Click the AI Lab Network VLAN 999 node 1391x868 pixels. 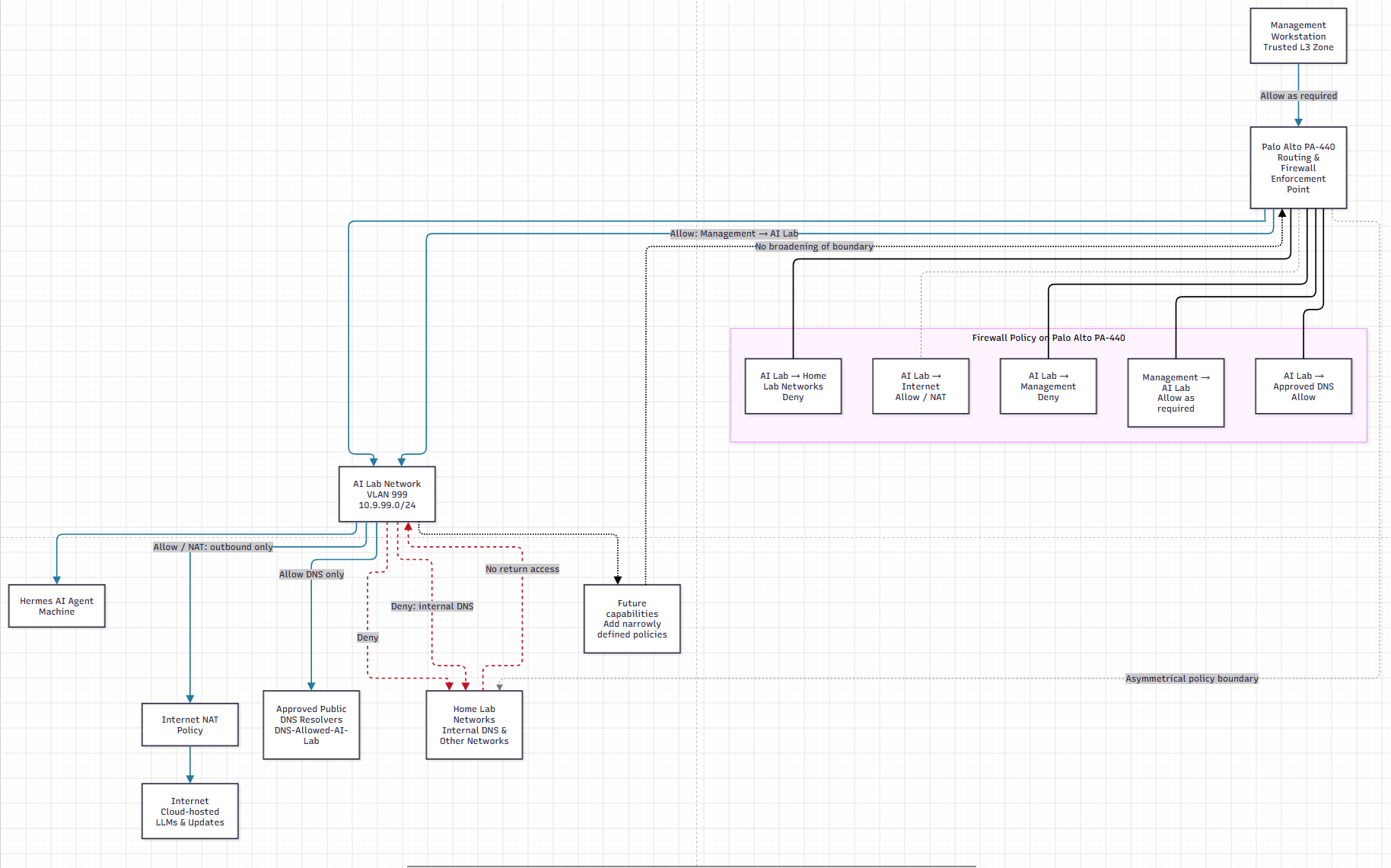pyautogui.click(x=387, y=494)
